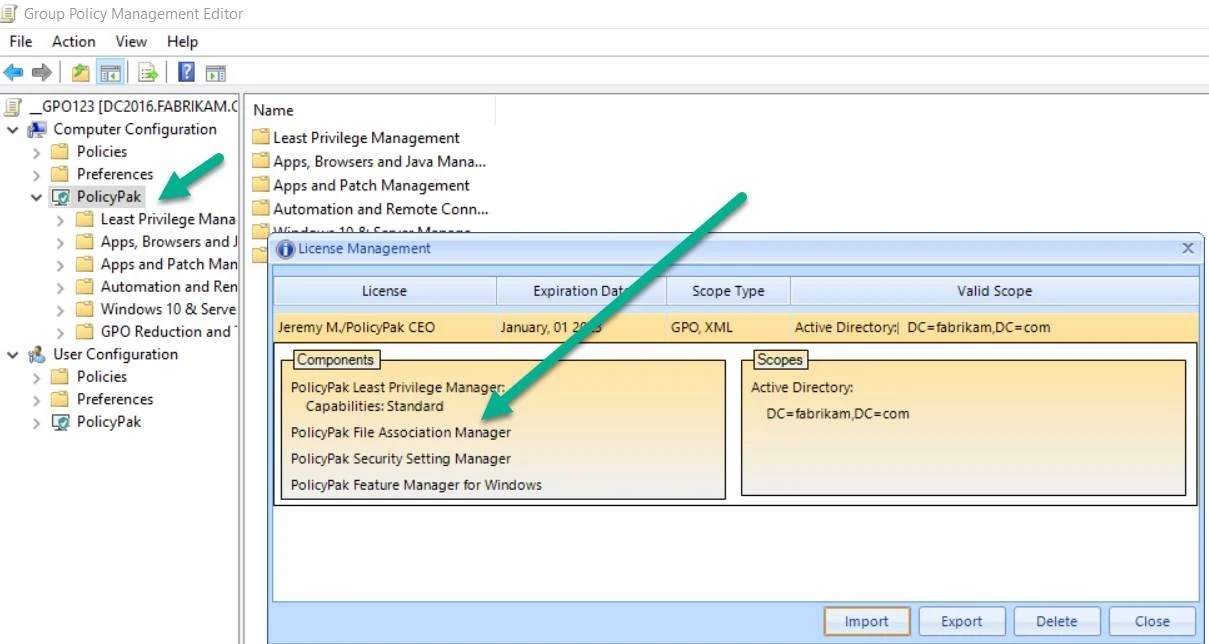Toggle the Show/Hide Action Pane icon
This screenshot has width=1209, height=644.
pos(216,72)
